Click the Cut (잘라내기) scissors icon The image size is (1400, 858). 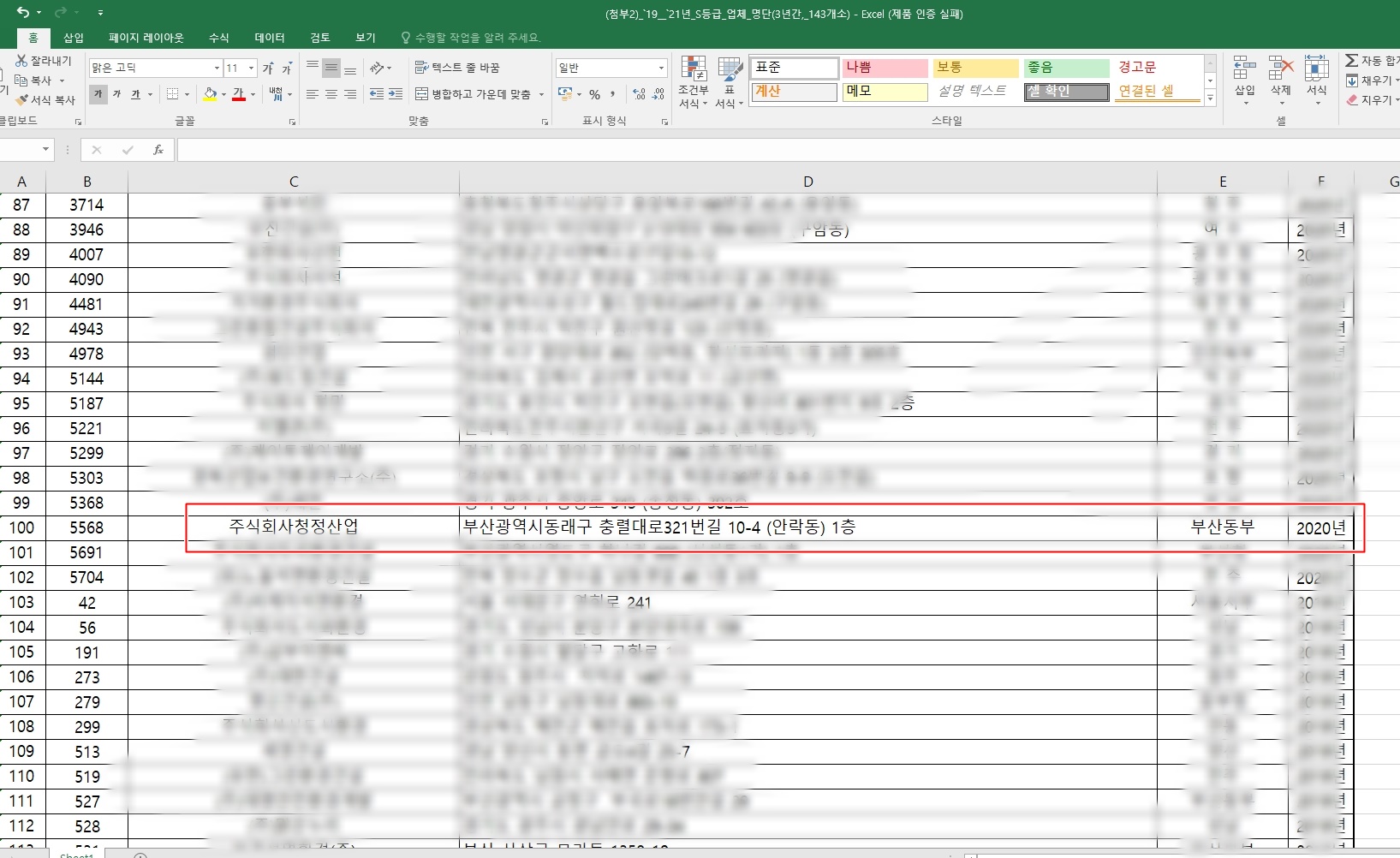(21, 61)
